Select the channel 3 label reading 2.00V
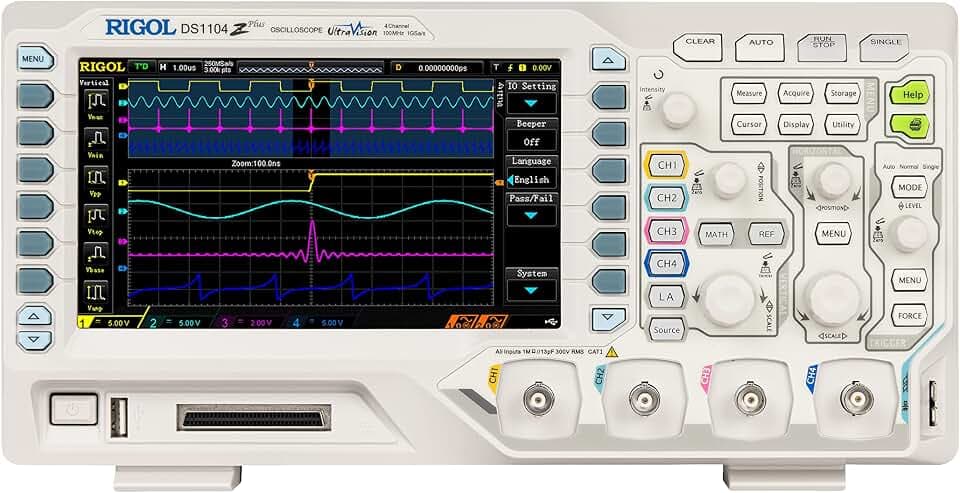Viewport: 960px width, 493px height. click(x=246, y=322)
